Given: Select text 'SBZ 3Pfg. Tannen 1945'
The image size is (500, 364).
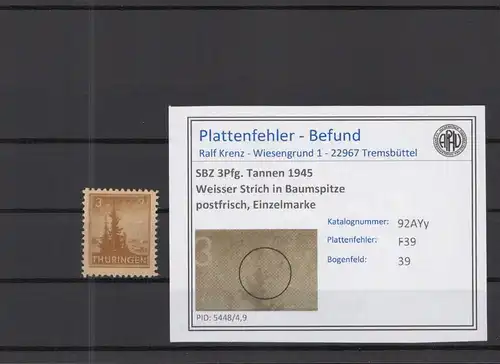Looking at the screenshot, I should [x=254, y=173].
